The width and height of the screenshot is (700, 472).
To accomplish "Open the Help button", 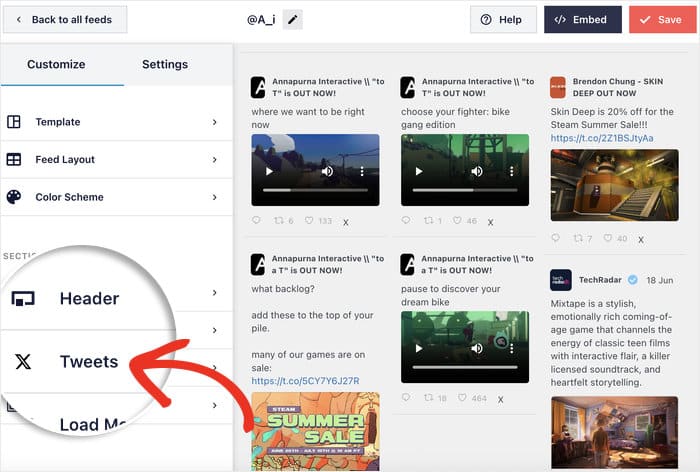I will click(x=503, y=20).
